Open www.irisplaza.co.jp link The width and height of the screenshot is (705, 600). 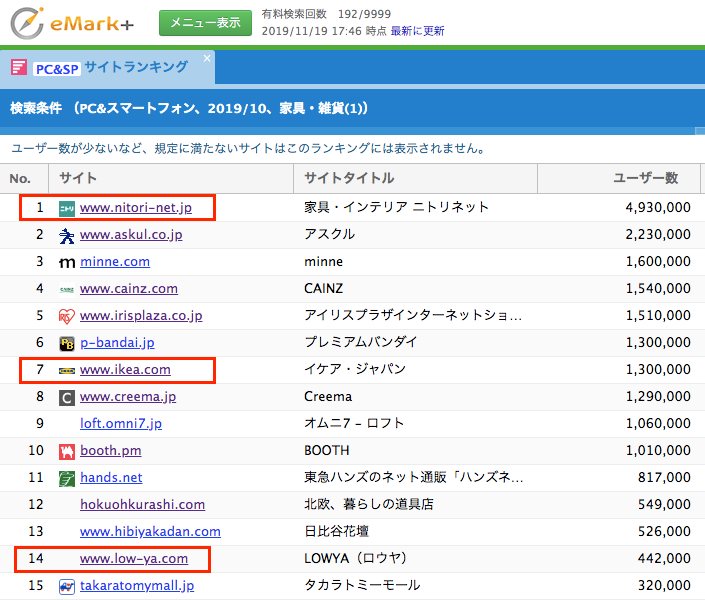141,316
